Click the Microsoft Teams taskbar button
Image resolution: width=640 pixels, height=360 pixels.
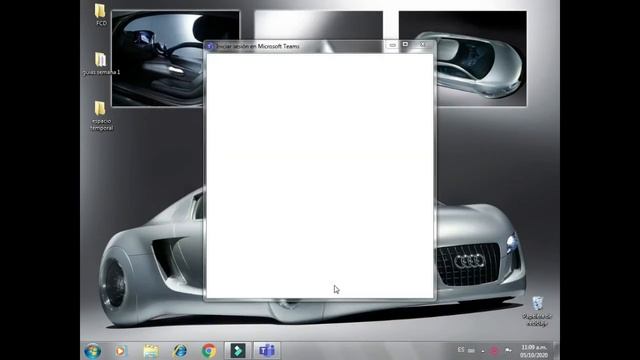(x=267, y=351)
